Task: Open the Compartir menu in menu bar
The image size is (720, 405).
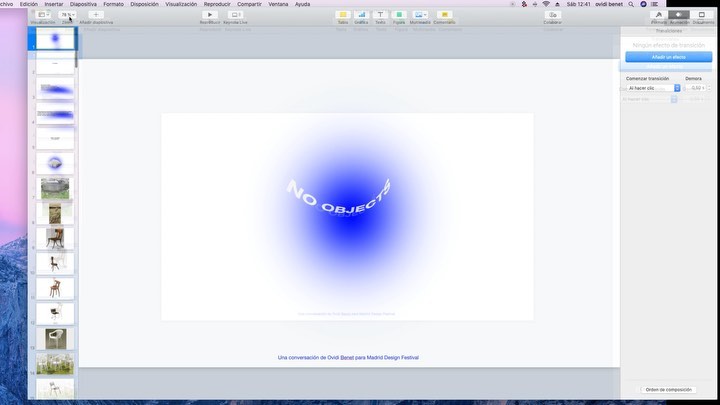Action: tap(249, 4)
